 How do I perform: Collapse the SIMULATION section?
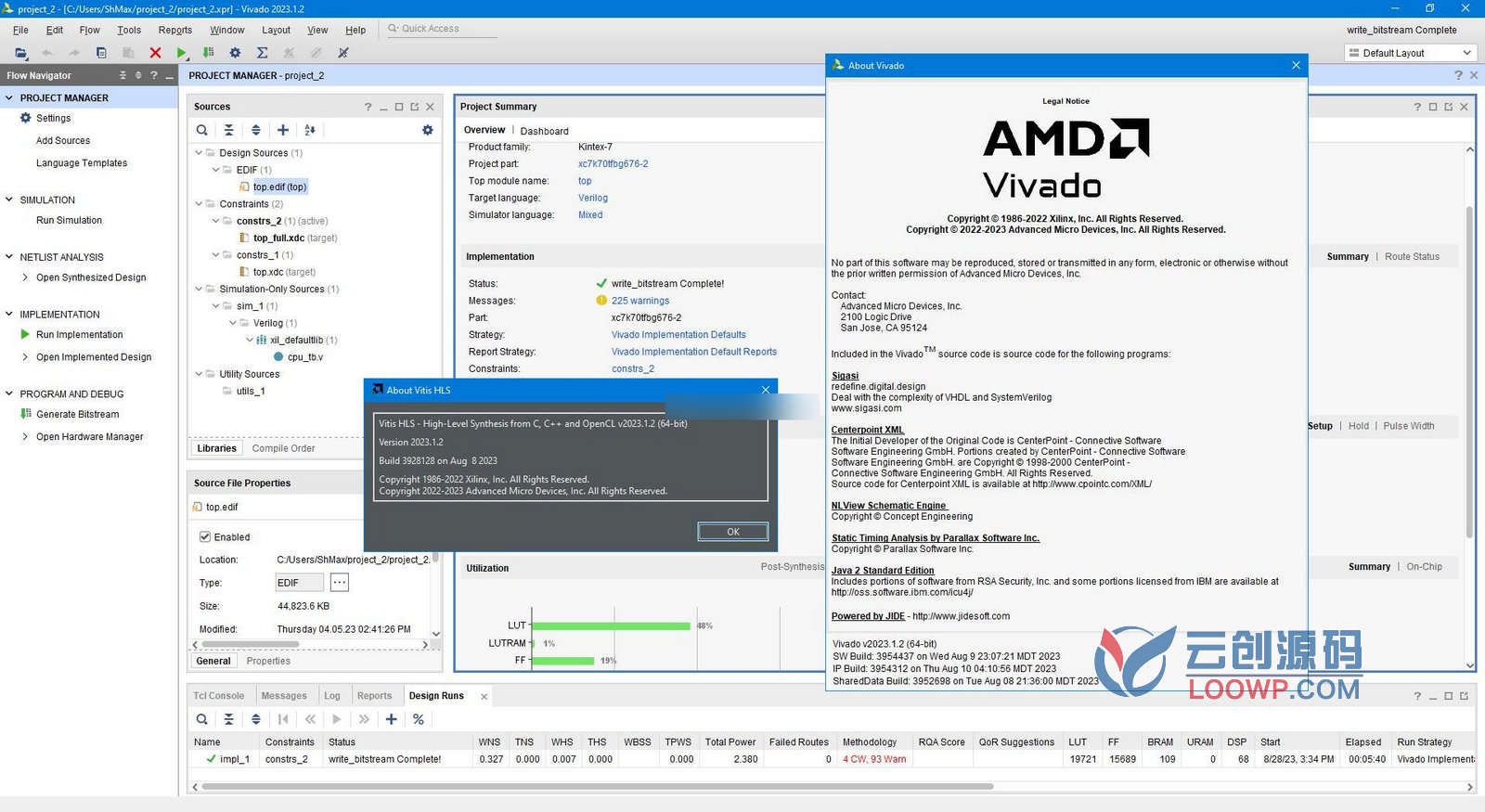pyautogui.click(x=9, y=200)
